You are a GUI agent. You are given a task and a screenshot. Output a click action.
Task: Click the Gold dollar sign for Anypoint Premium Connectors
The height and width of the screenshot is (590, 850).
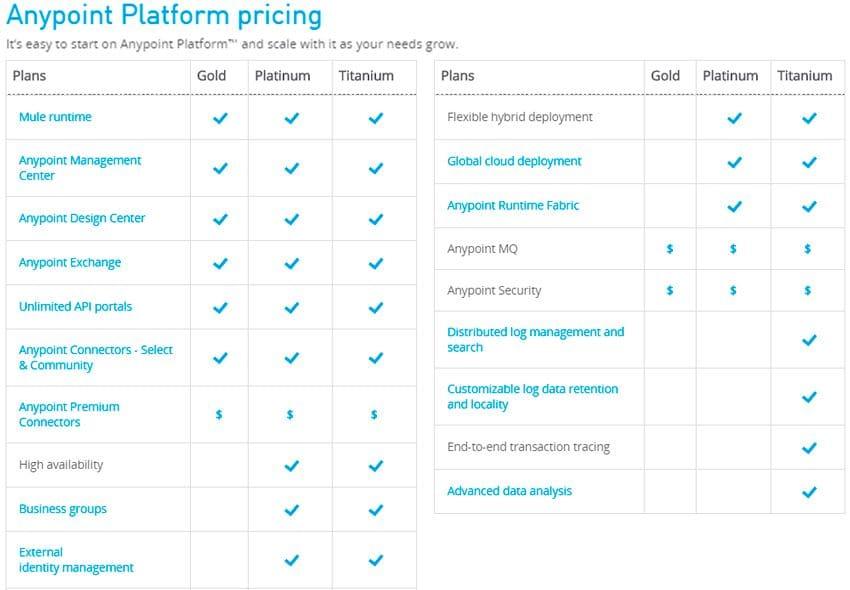pyautogui.click(x=219, y=415)
